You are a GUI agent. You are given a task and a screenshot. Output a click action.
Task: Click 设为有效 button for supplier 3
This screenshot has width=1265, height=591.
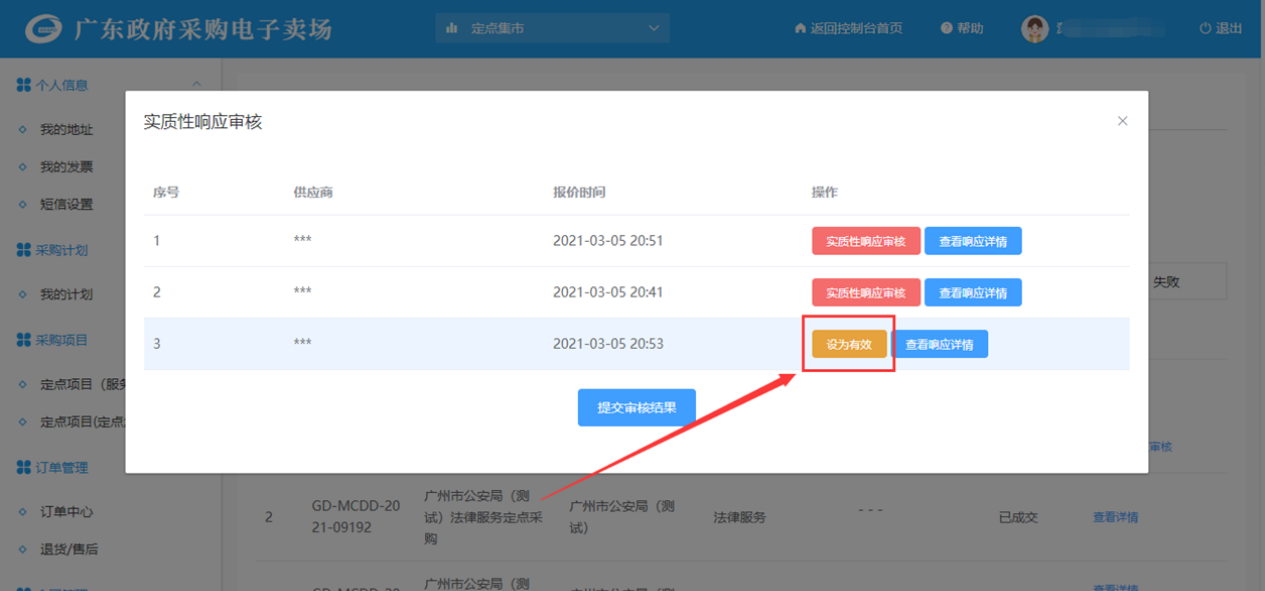[849, 344]
